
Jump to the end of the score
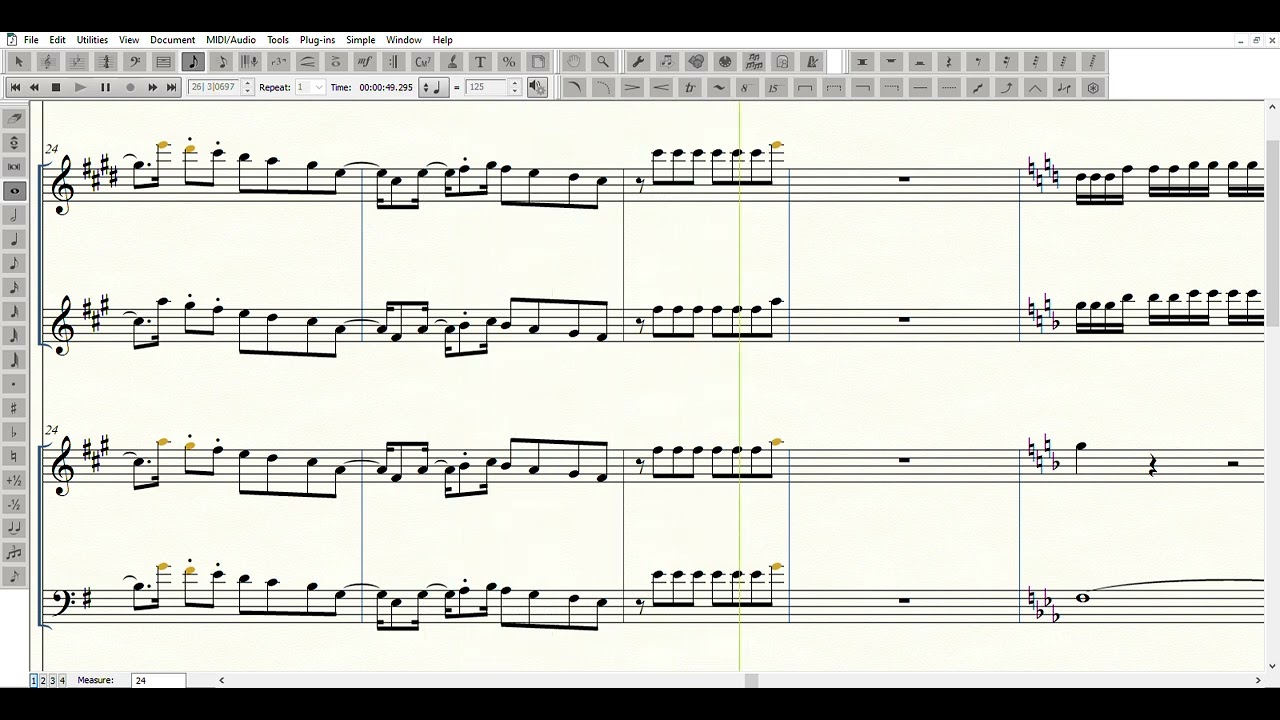point(172,88)
